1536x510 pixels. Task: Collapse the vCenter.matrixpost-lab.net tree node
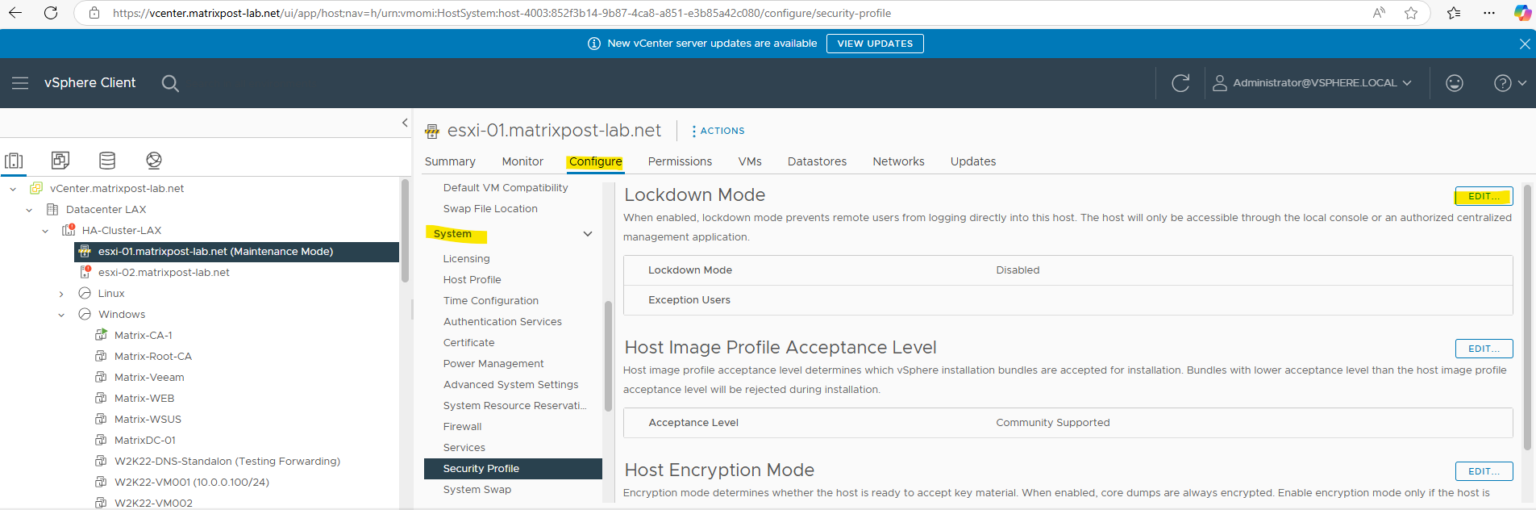tap(13, 188)
